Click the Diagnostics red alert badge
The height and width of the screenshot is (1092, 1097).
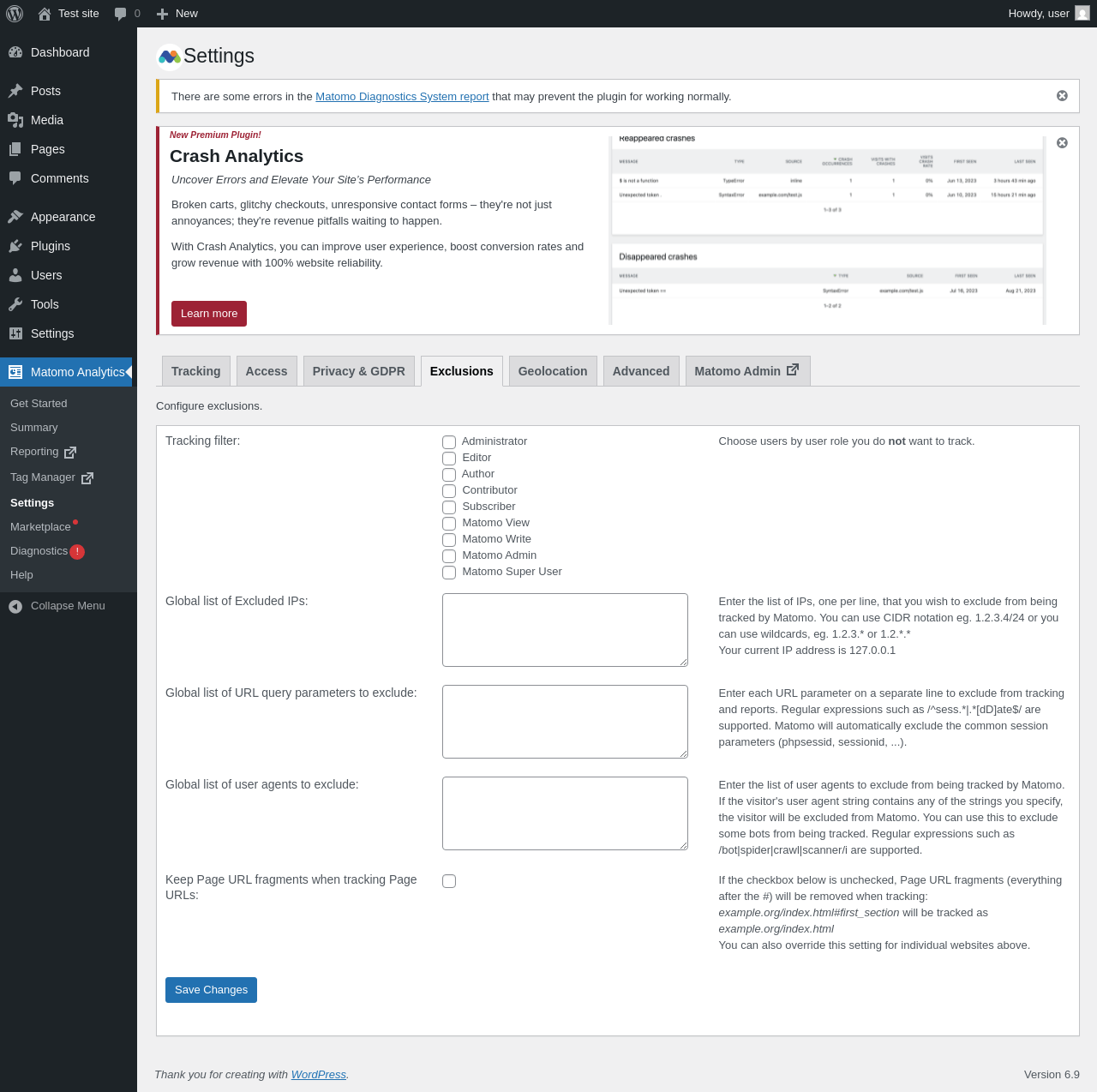(x=77, y=552)
